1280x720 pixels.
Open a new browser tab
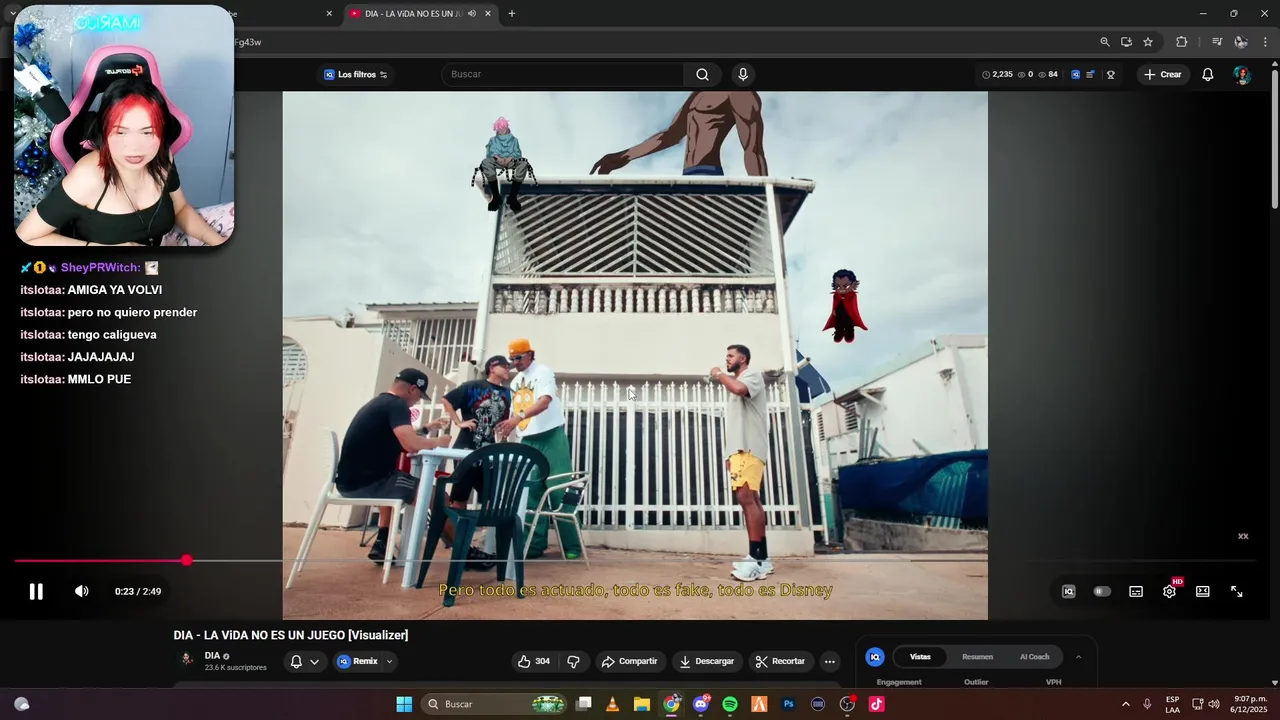(x=512, y=14)
